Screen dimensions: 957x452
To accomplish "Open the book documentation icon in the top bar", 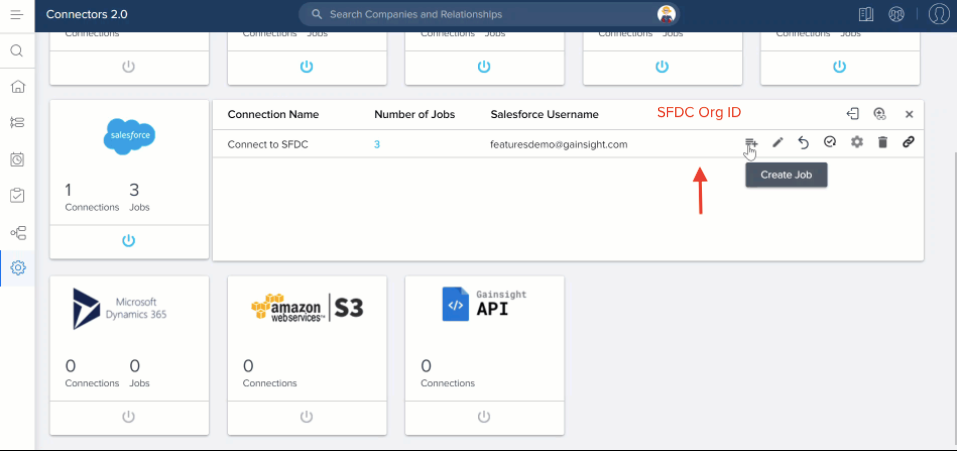I will 866,15.
